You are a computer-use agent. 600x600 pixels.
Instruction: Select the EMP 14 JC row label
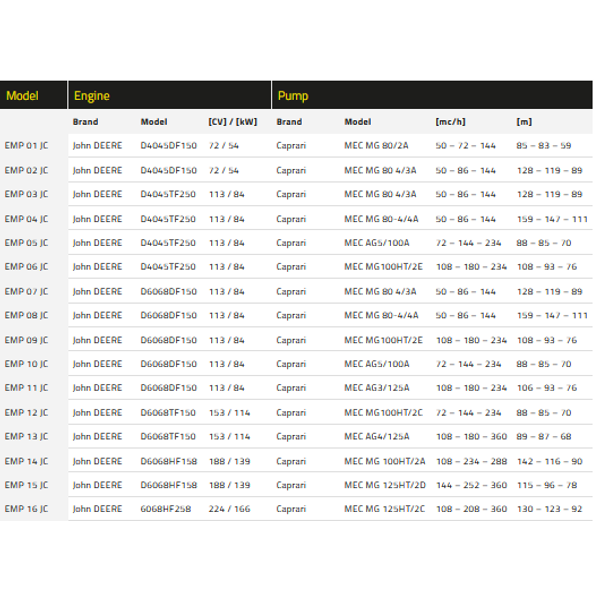[26, 461]
